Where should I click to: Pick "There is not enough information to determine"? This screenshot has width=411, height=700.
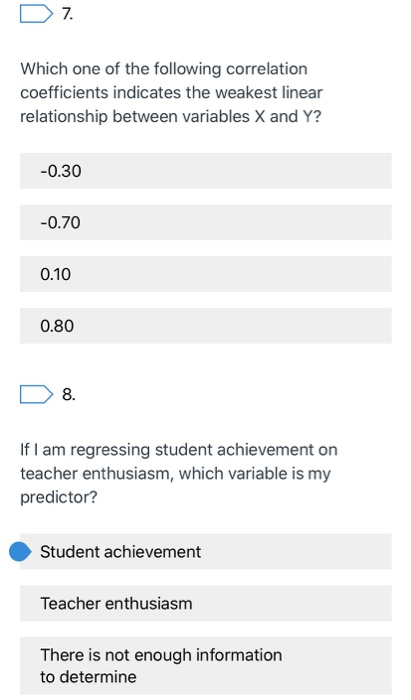[206, 666]
